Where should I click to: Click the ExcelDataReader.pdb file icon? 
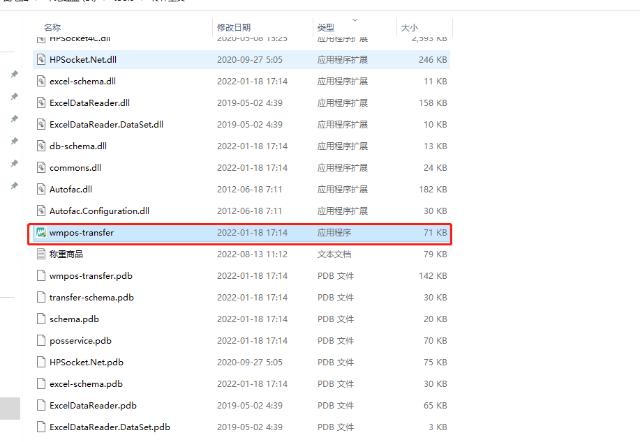click(x=41, y=405)
